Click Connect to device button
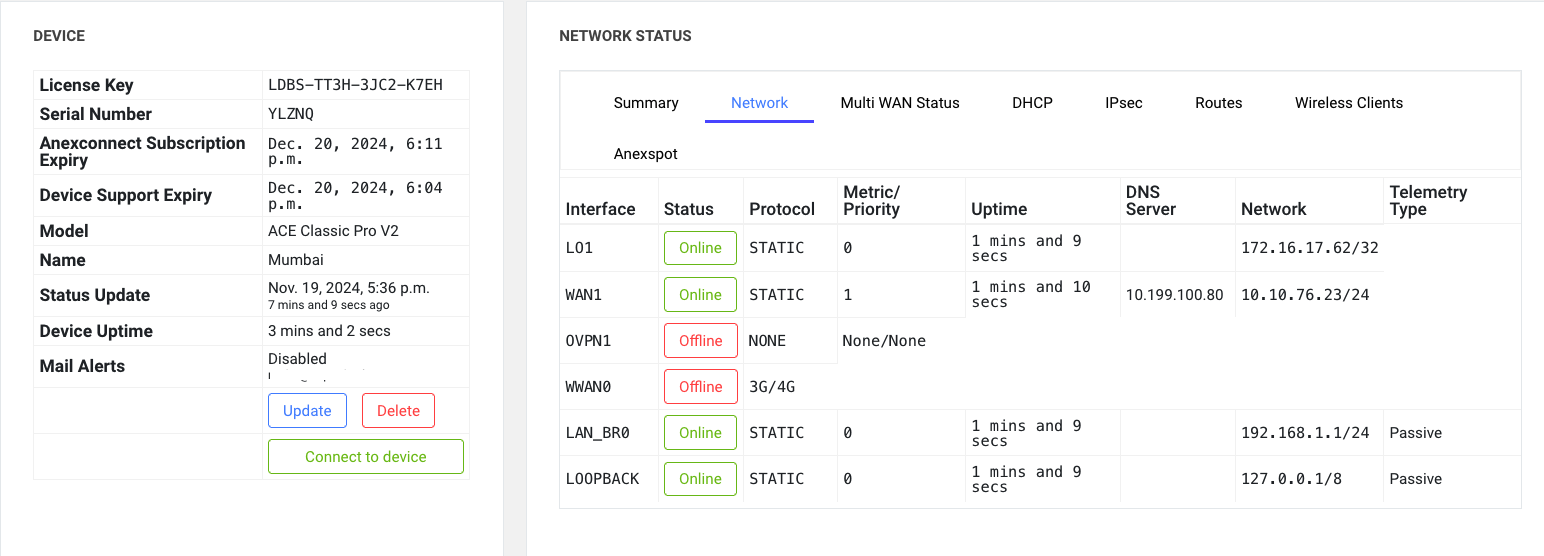 click(366, 457)
